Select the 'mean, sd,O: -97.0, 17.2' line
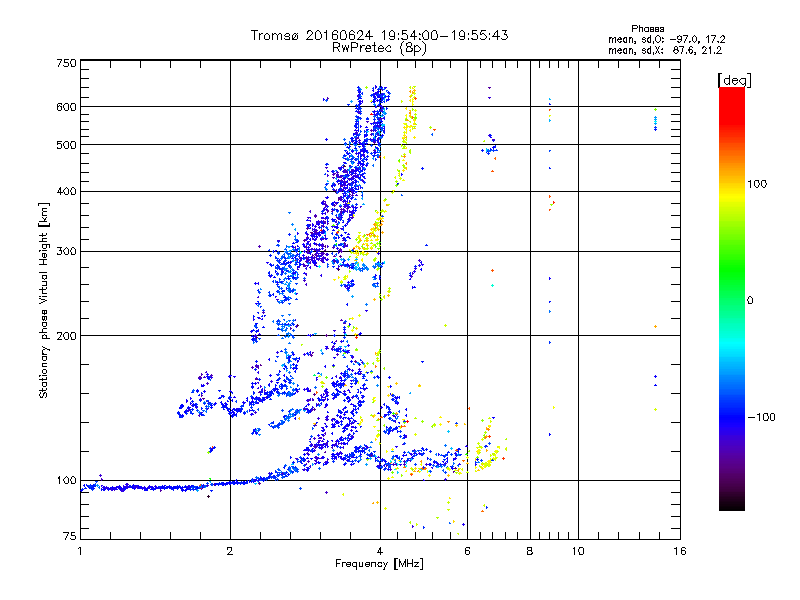This screenshot has width=800, height=600. pyautogui.click(x=666, y=39)
